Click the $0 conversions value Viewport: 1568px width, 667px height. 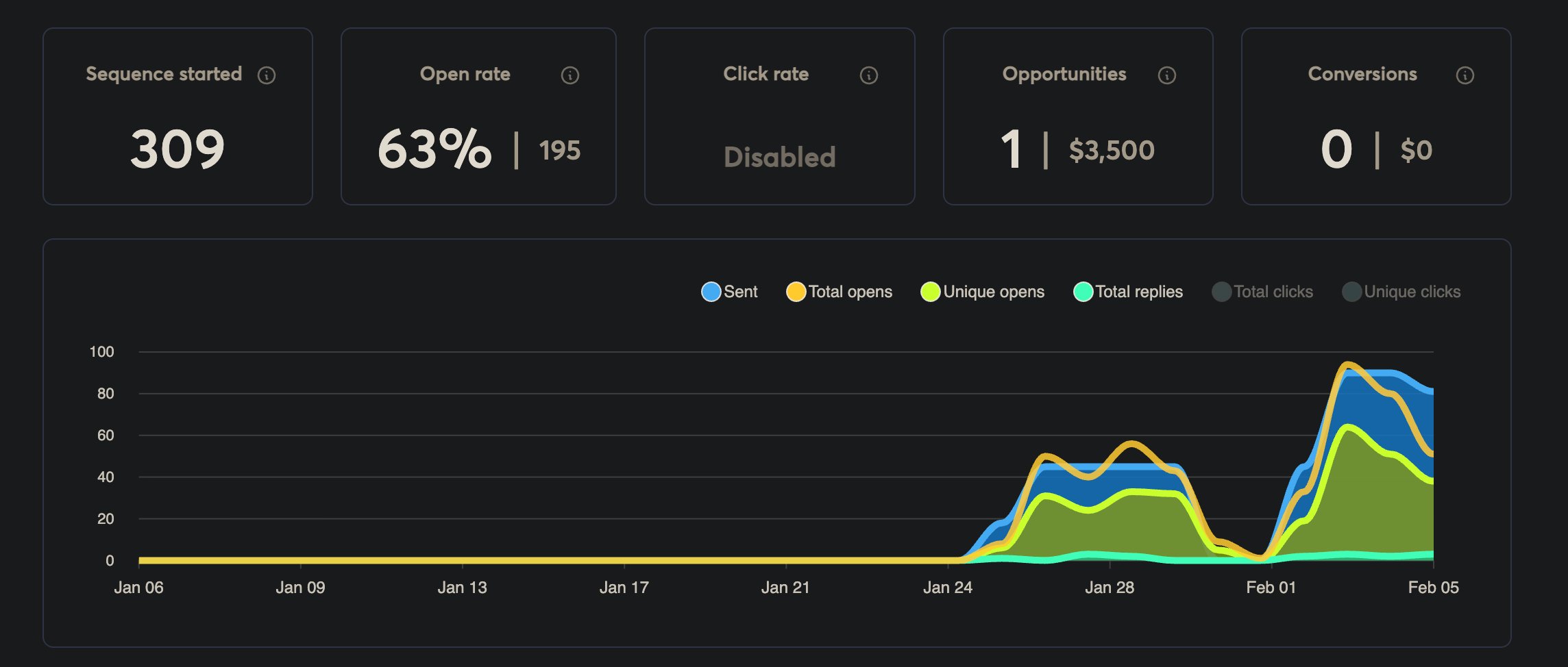tap(1416, 151)
